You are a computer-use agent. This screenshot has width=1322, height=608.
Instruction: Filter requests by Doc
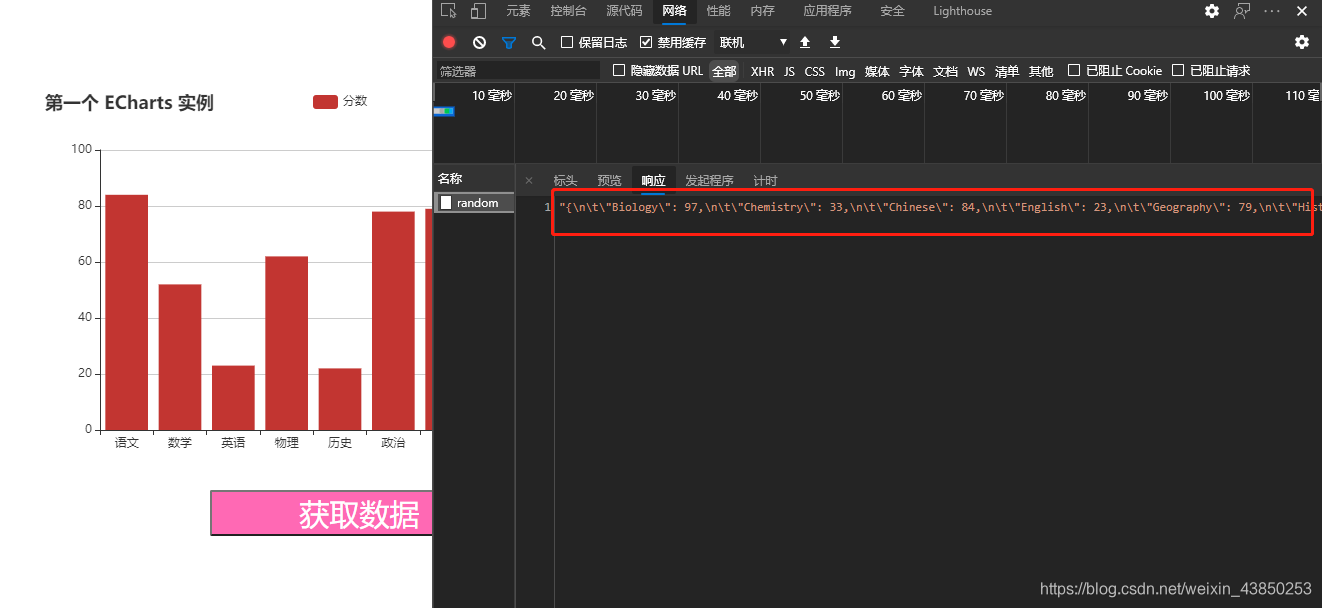[945, 71]
